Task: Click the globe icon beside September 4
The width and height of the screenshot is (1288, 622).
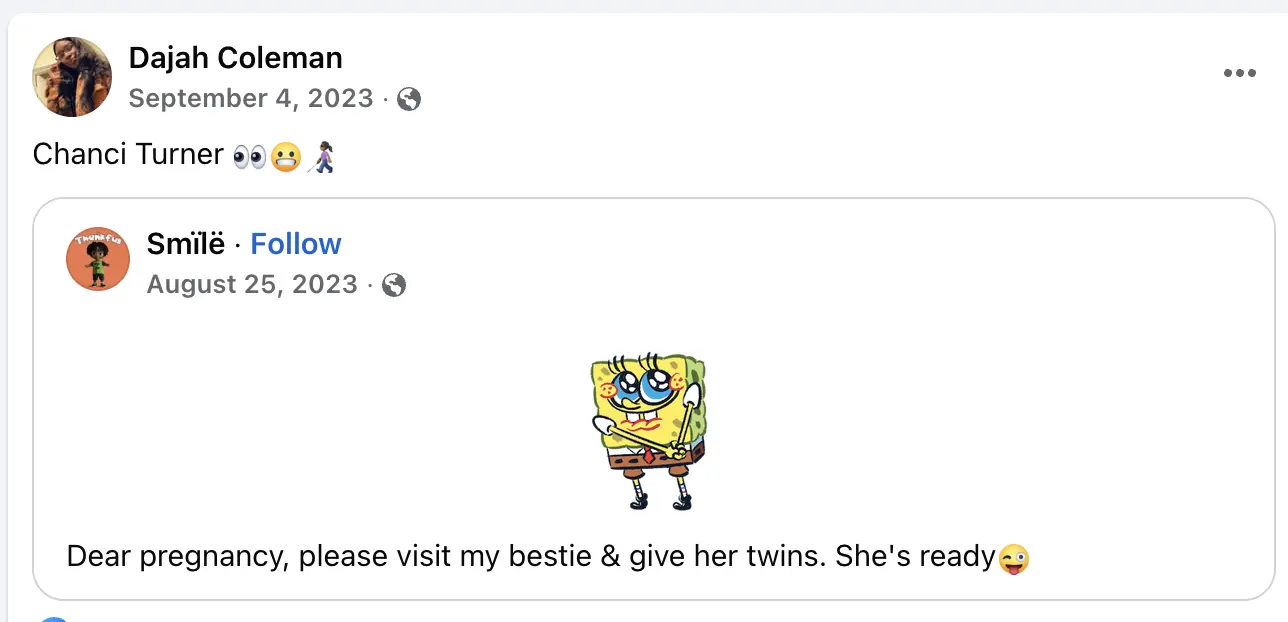Action: [x=408, y=99]
